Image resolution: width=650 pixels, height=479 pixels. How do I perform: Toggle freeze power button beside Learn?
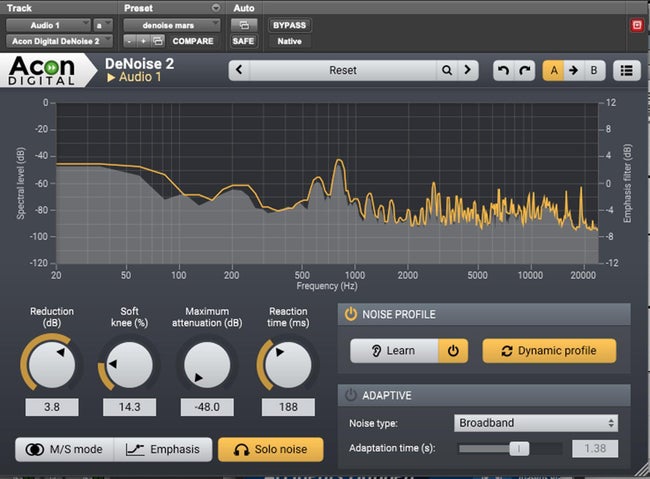[453, 351]
